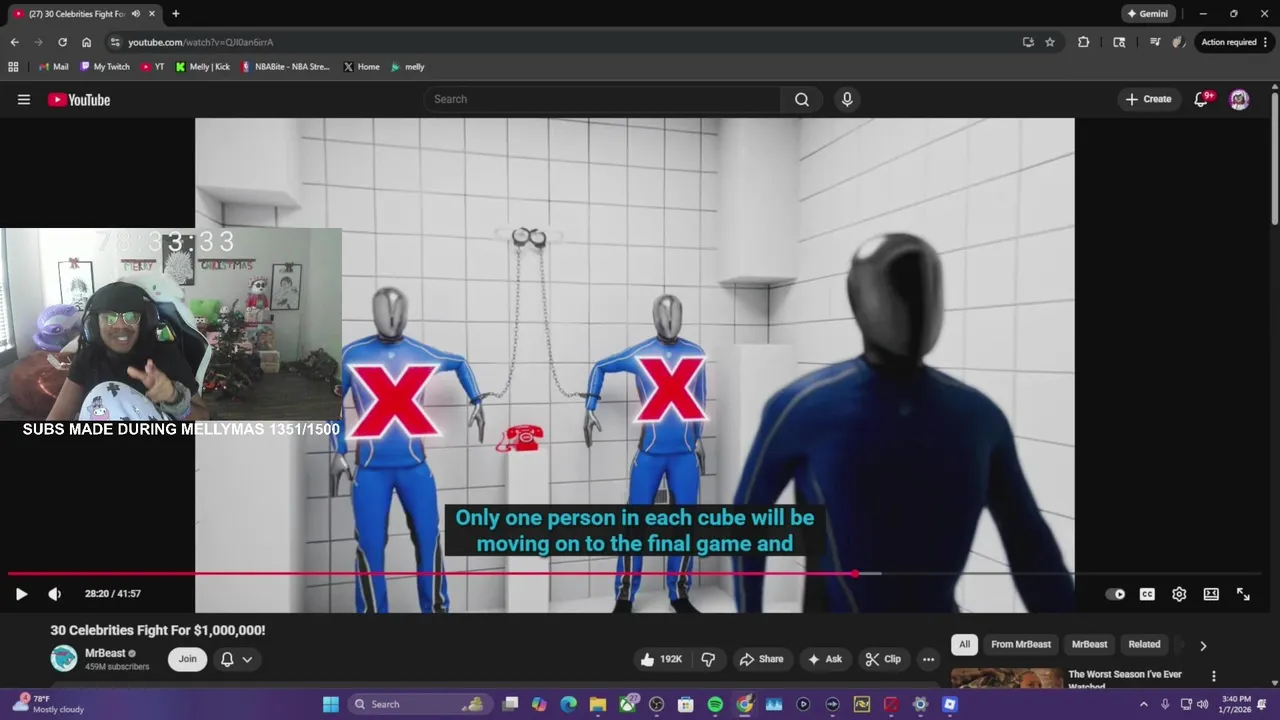Create a Clip of the video
The width and height of the screenshot is (1280, 720).
click(x=883, y=659)
